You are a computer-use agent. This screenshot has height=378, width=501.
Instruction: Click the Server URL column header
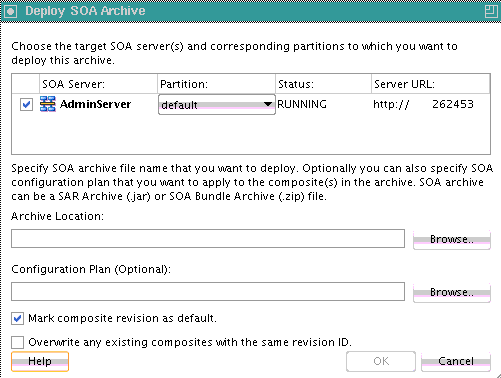431,84
